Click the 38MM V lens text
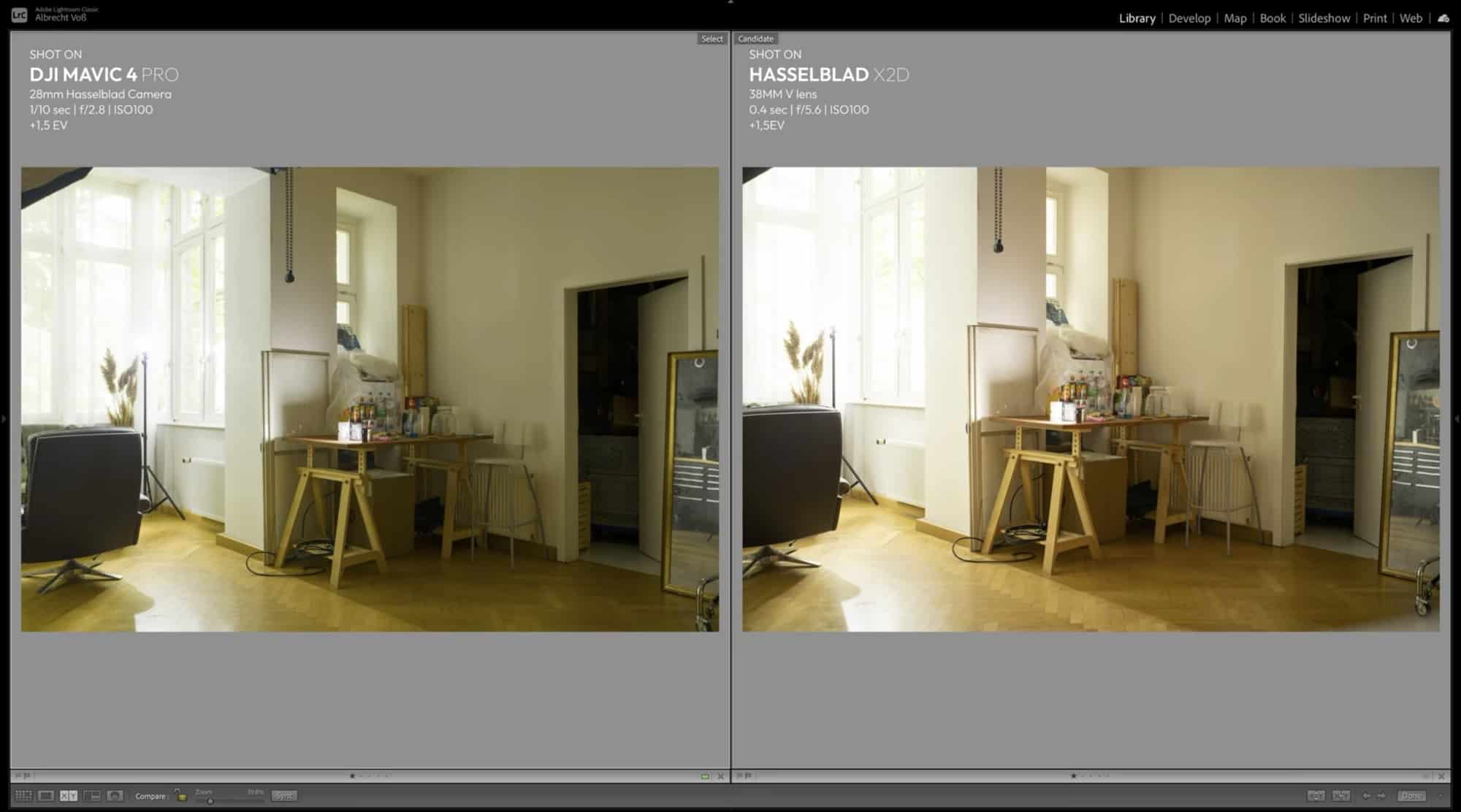The width and height of the screenshot is (1461, 812). point(783,94)
